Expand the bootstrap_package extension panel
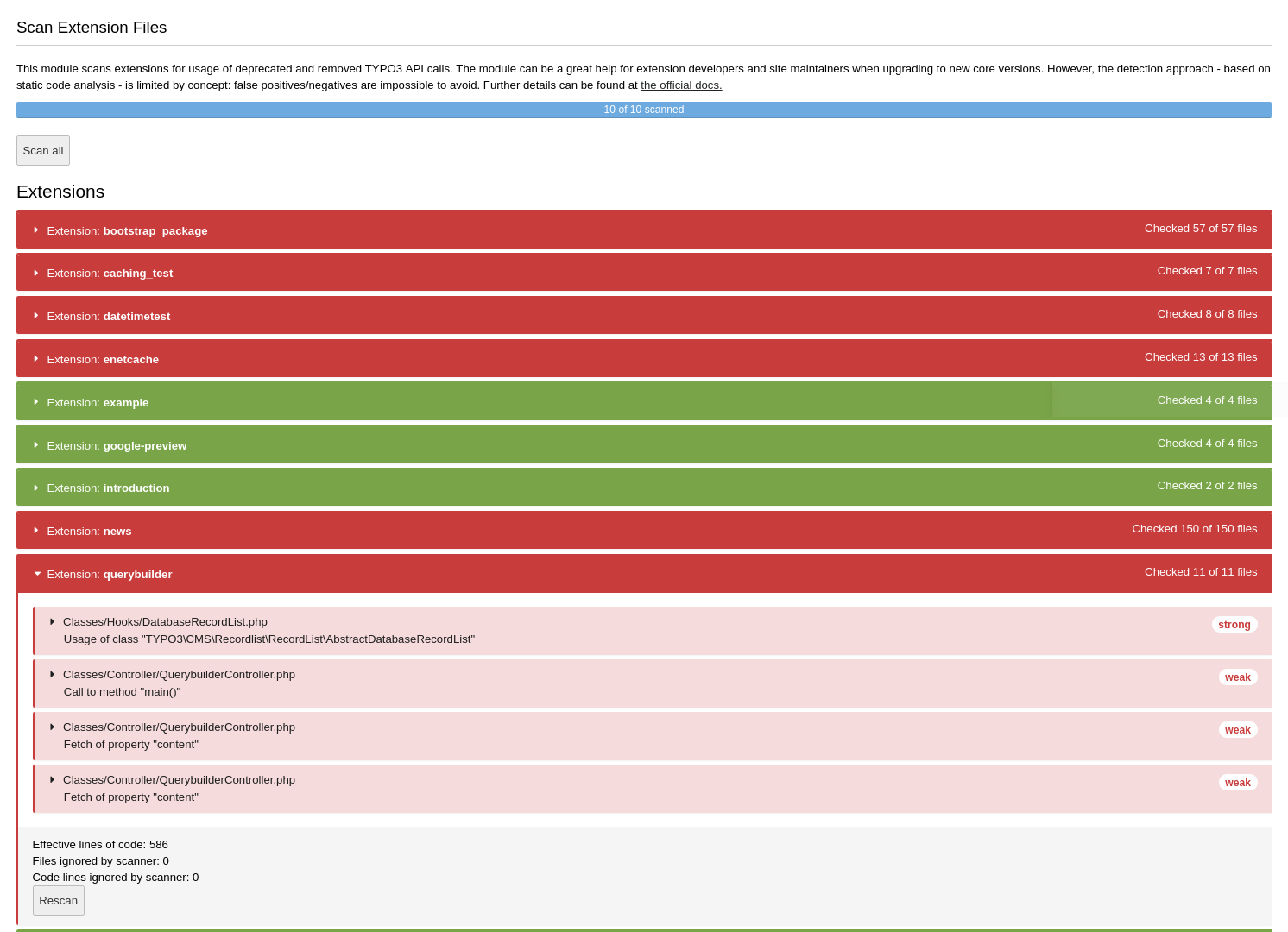Screen dimensions: 1288x932 (127, 230)
